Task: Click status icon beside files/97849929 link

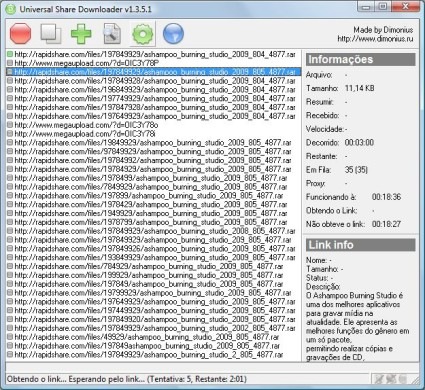Action: 10,151
